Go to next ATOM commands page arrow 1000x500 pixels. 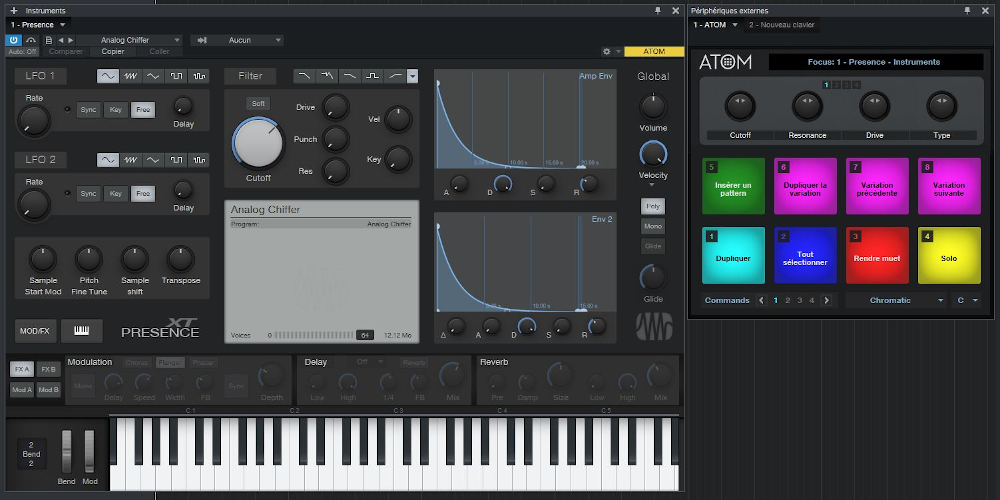(827, 300)
